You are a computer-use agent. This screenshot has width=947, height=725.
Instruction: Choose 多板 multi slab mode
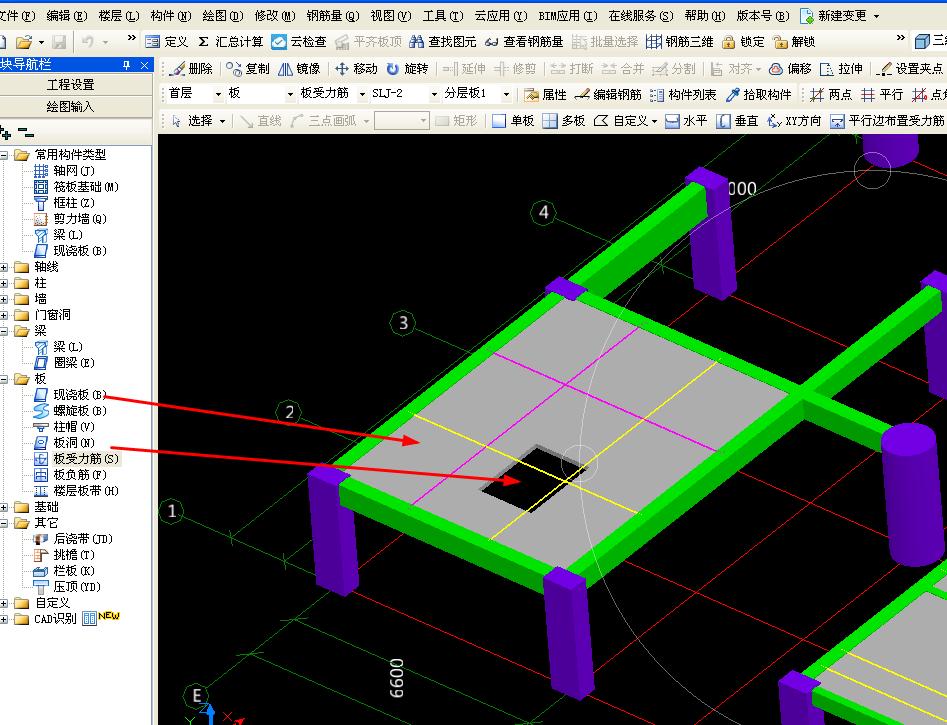click(564, 121)
